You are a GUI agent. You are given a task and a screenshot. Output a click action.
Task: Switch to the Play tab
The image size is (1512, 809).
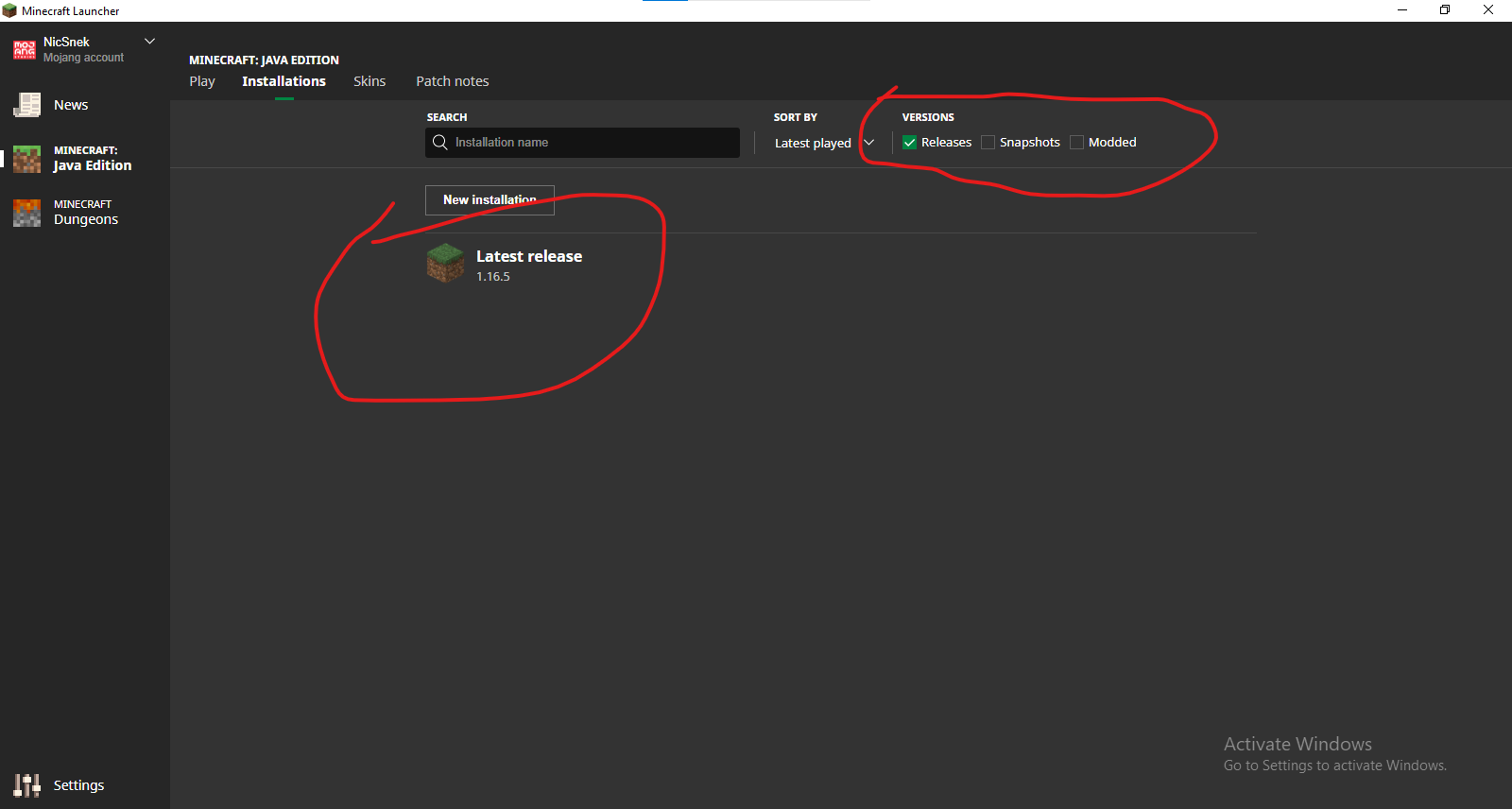point(202,81)
